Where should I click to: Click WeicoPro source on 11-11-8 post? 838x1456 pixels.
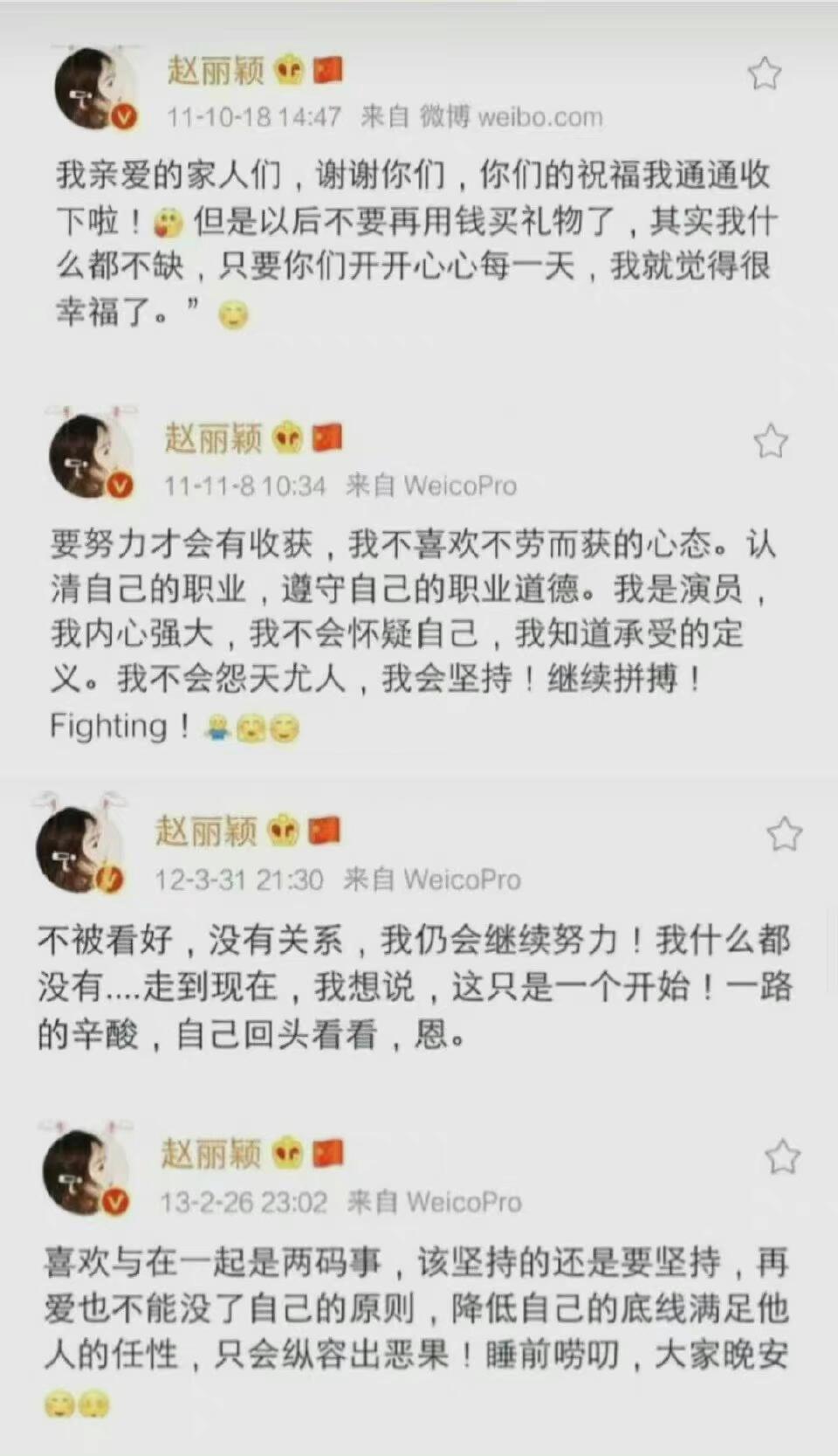coord(461,485)
